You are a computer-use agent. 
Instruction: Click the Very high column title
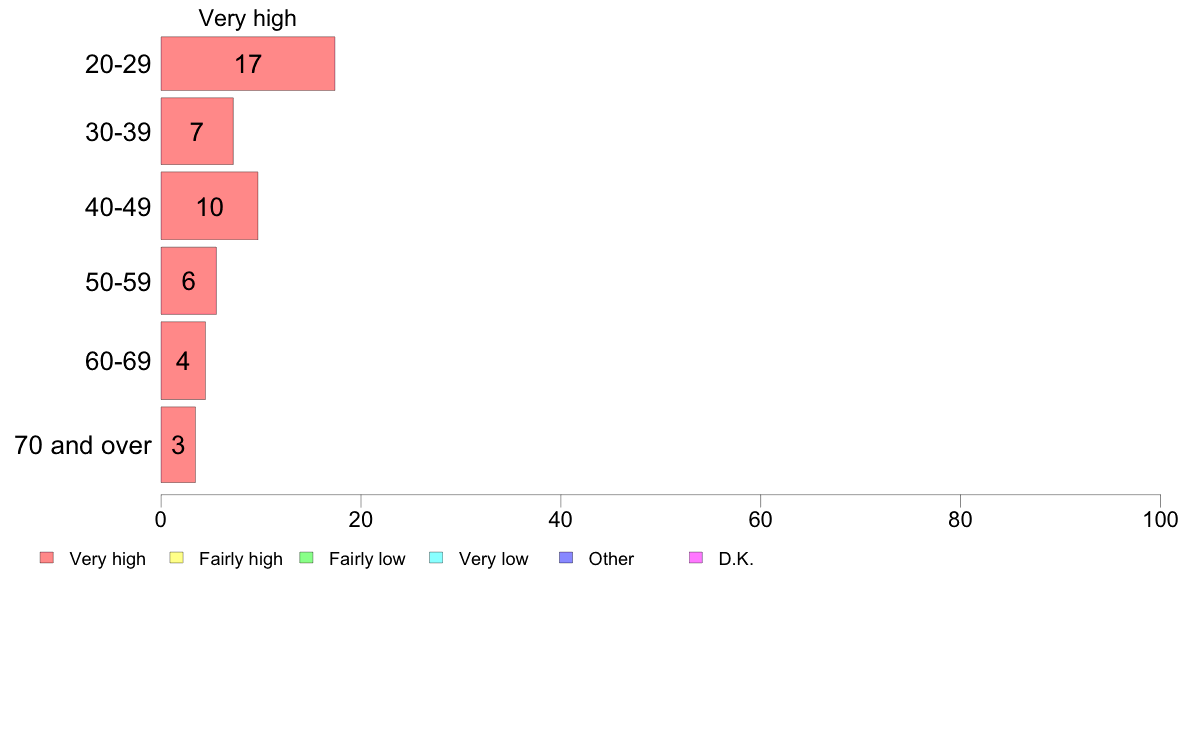click(x=248, y=18)
